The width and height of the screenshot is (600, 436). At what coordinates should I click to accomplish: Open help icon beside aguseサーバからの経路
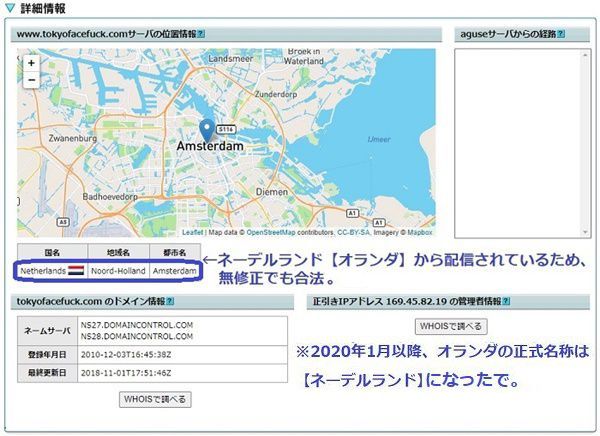point(561,34)
